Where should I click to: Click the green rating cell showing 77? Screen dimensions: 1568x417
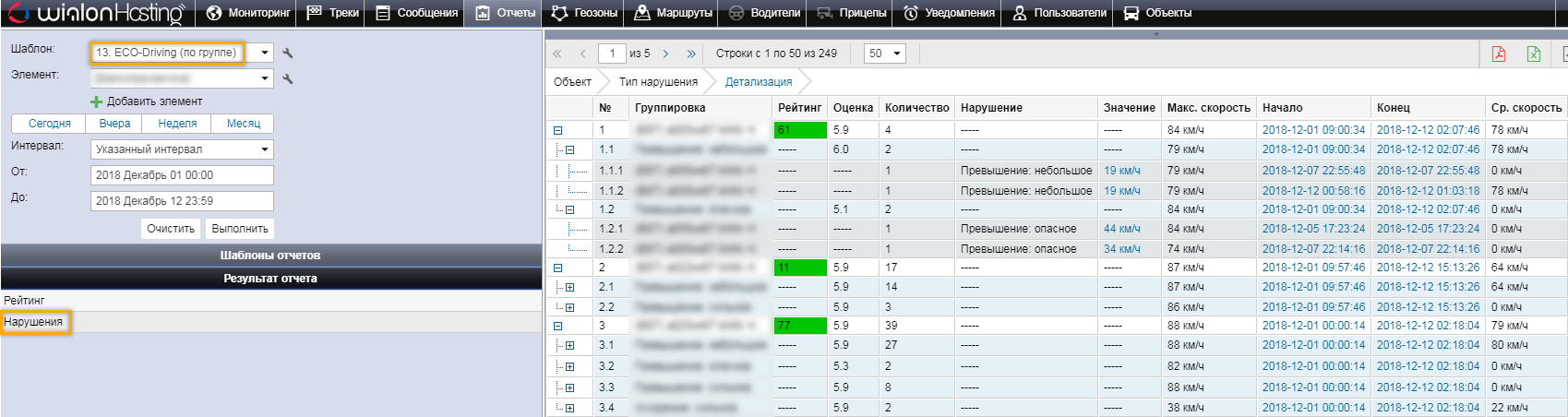click(800, 326)
